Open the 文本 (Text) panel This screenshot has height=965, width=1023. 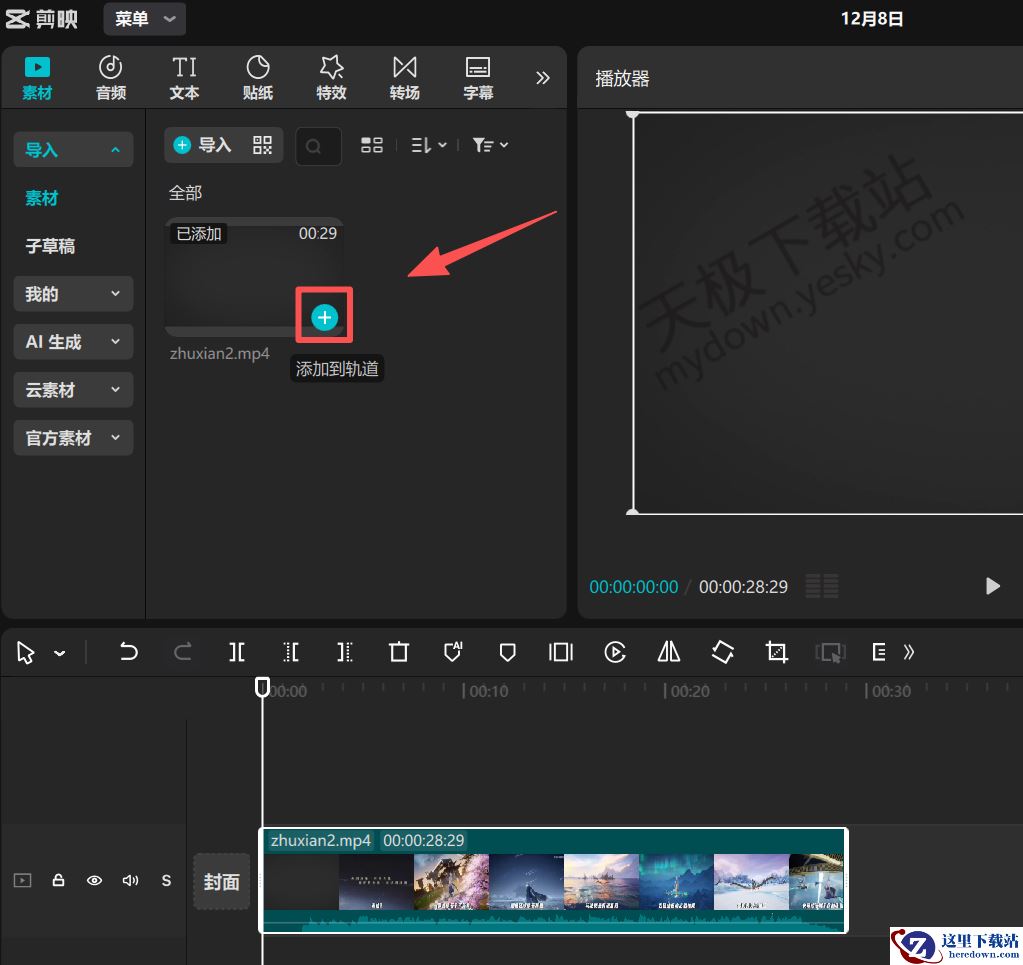[184, 77]
